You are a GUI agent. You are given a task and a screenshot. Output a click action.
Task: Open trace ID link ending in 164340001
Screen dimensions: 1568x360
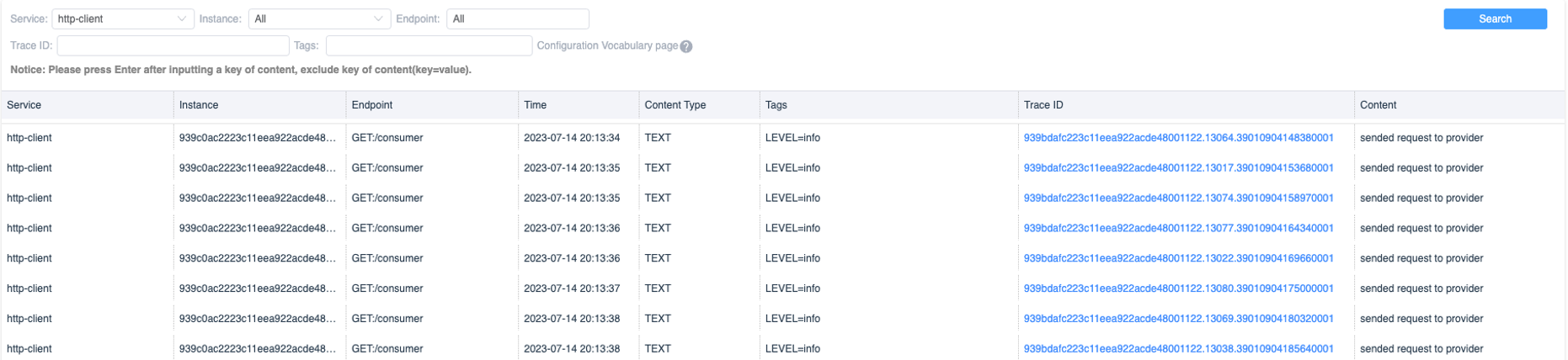pyautogui.click(x=1178, y=229)
